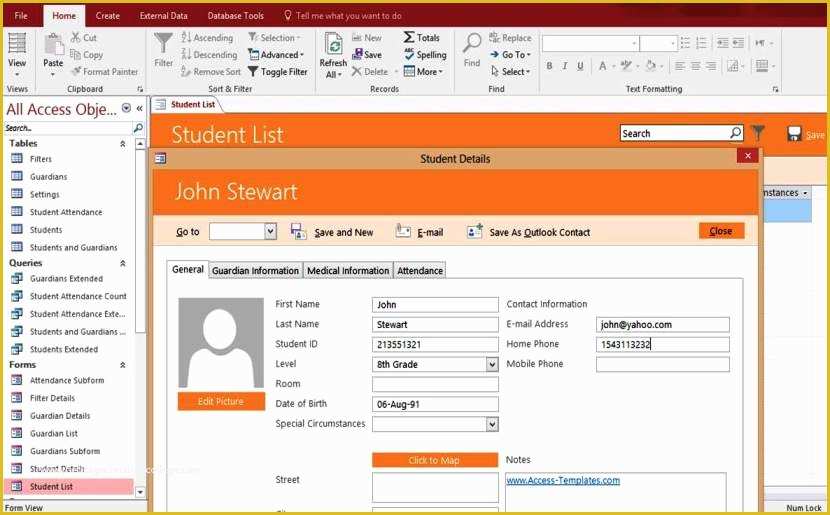830x515 pixels.
Task: Open the Go to combo box in Student Details
Action: (270, 231)
